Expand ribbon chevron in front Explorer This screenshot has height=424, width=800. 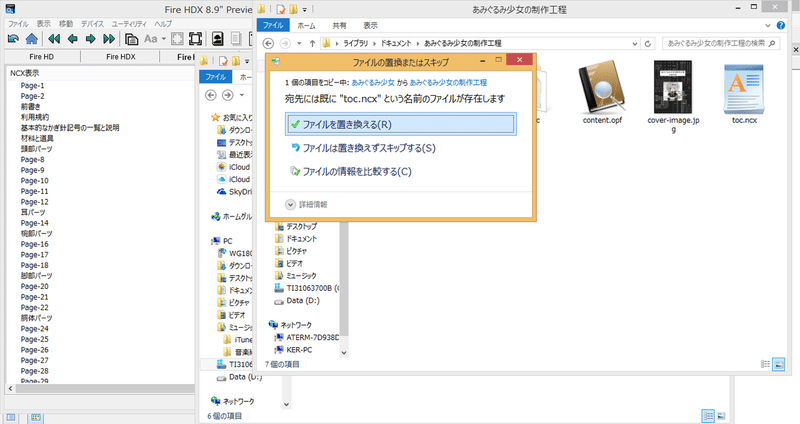[768, 25]
